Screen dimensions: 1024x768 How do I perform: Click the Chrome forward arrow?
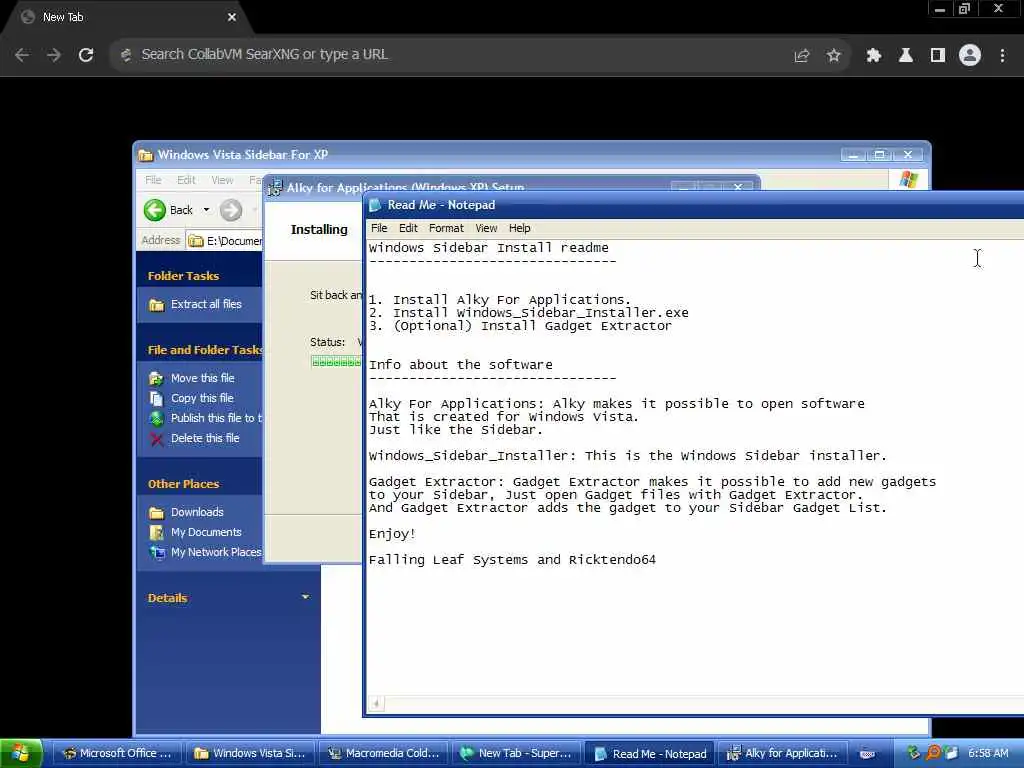pos(54,55)
